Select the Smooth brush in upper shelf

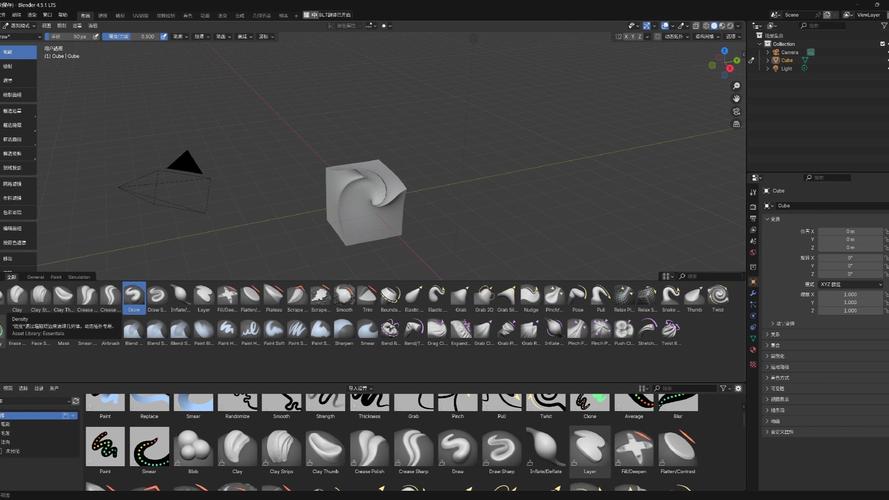click(x=344, y=298)
